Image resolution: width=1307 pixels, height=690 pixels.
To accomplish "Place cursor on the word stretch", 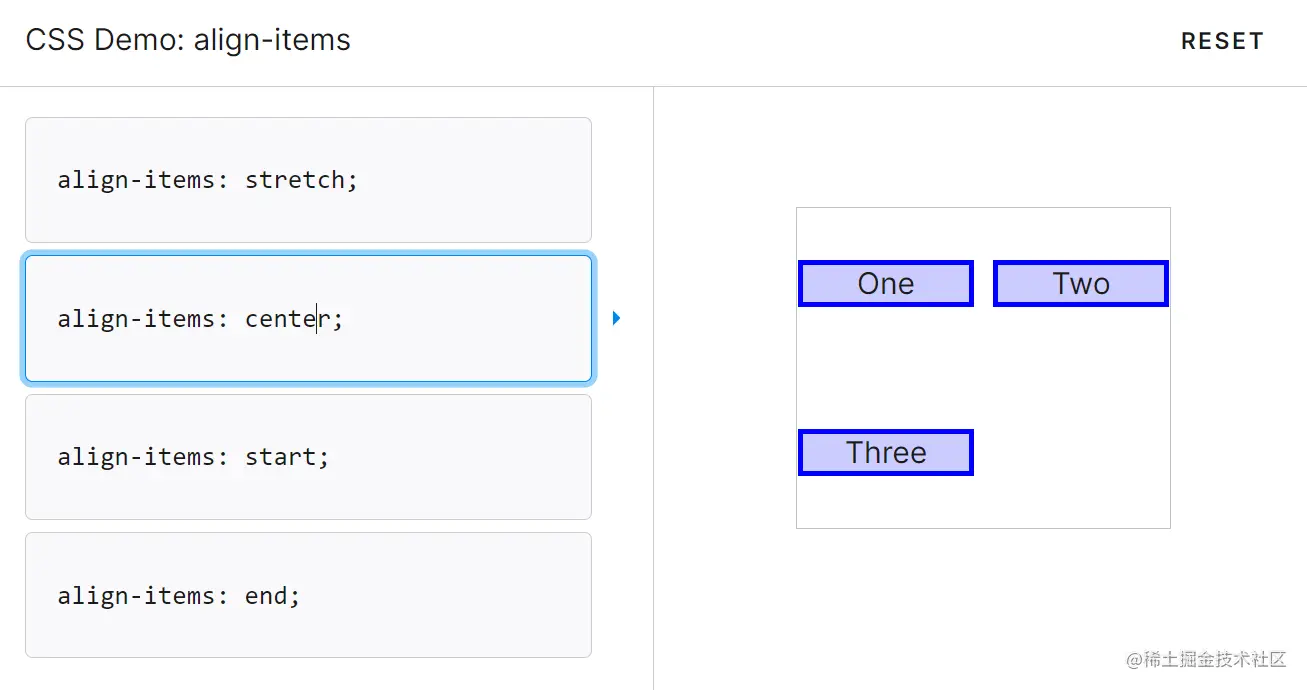I will [x=294, y=180].
